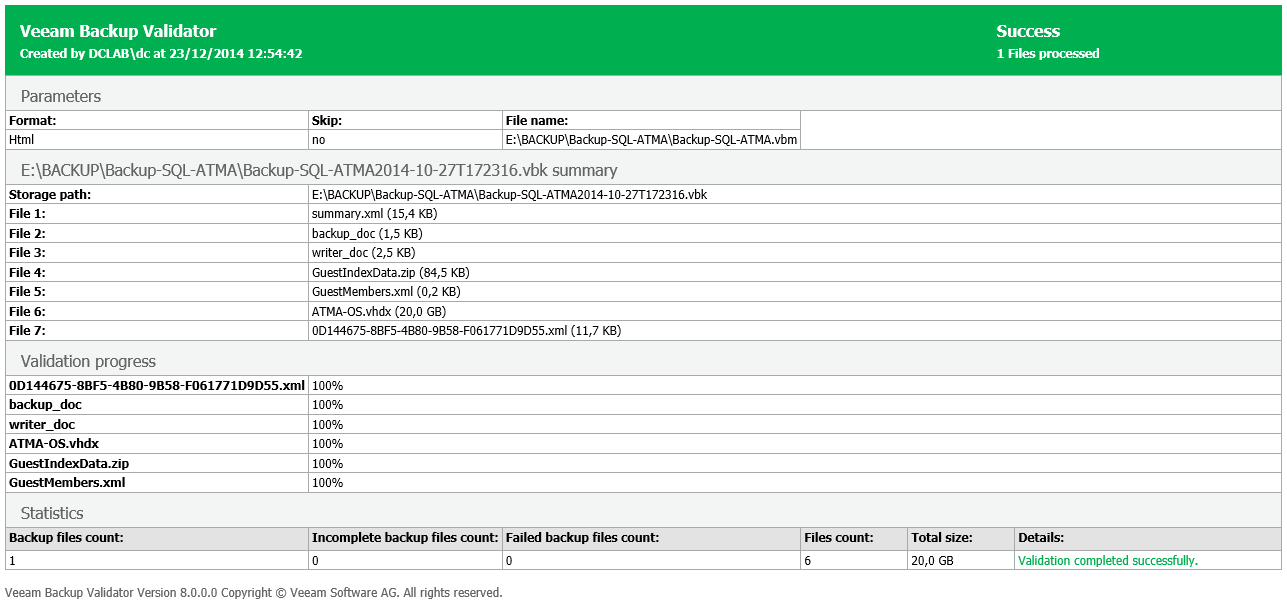
Task: Click the Statistics section heading
Action: [52, 513]
